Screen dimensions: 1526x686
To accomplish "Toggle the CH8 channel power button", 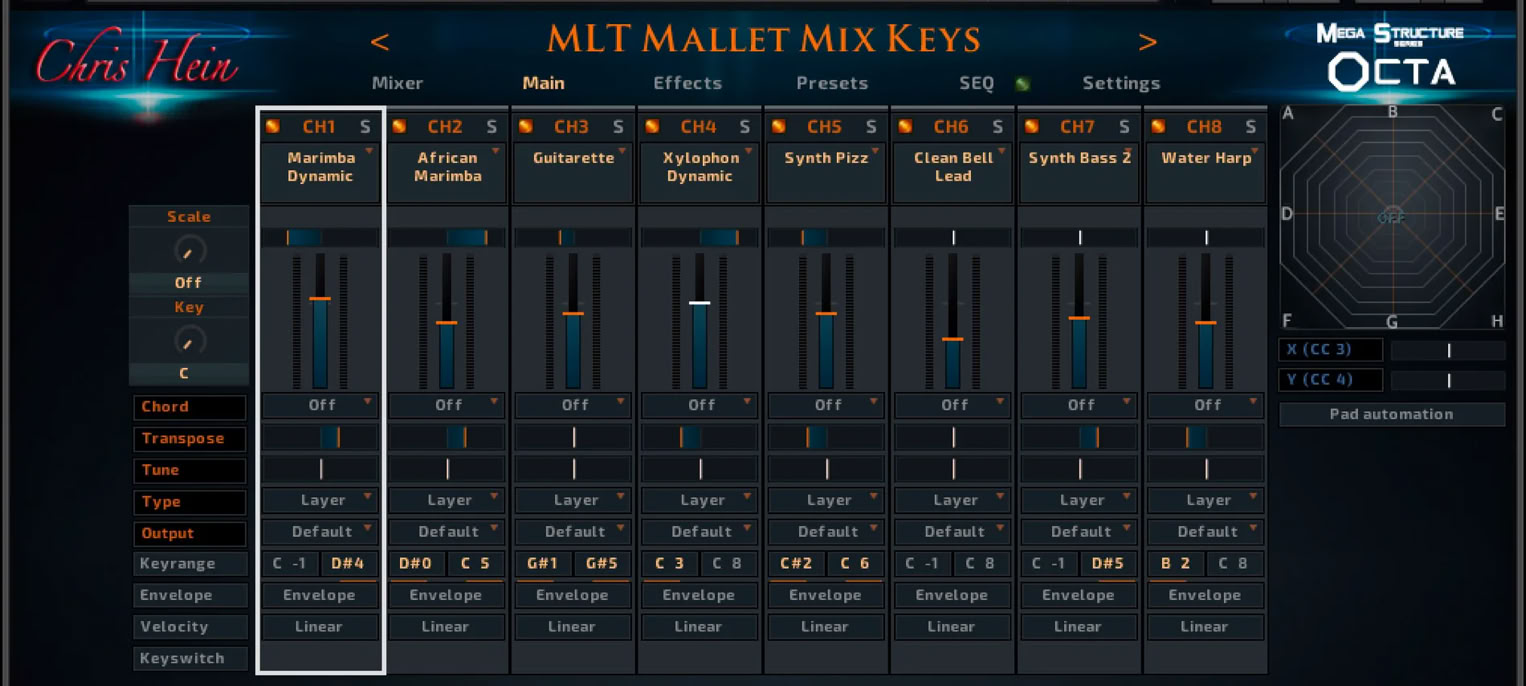I will (x=1158, y=127).
